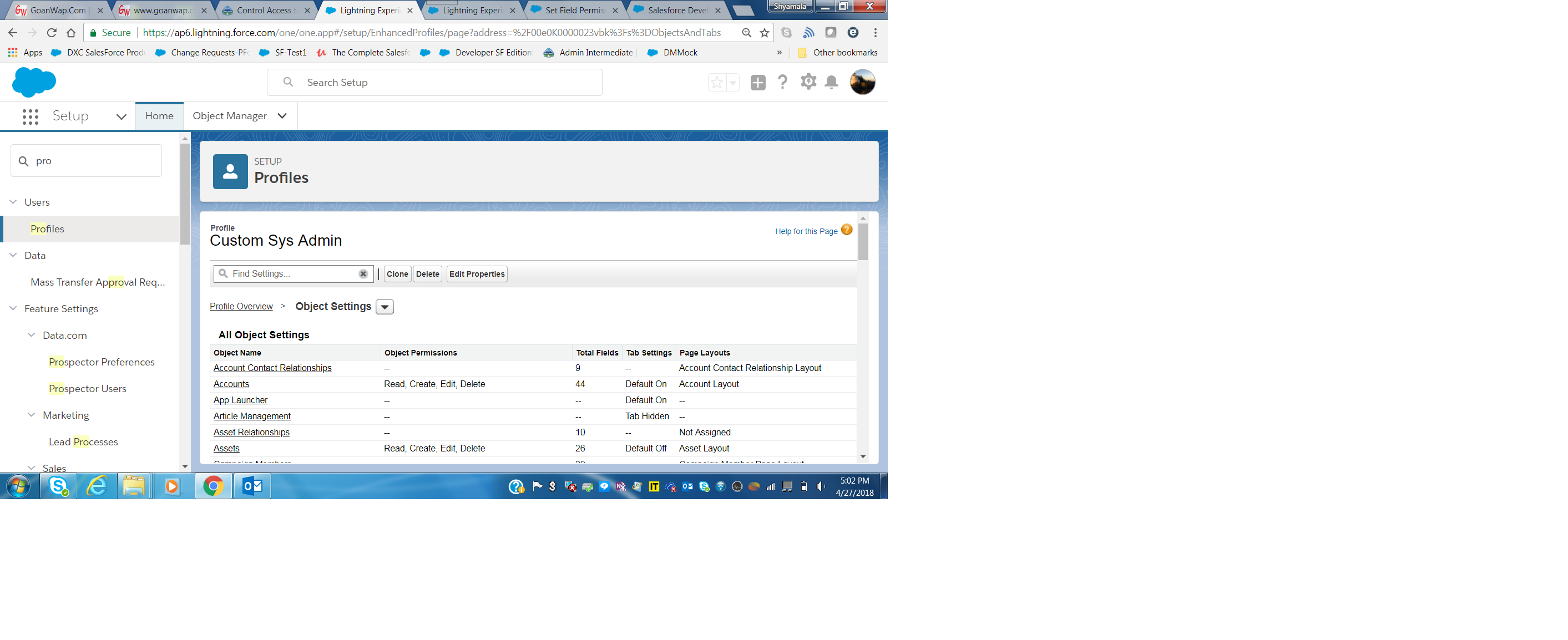Screen dimensions: 1568x640
Task: Open the Accounts object link
Action: tap(231, 384)
